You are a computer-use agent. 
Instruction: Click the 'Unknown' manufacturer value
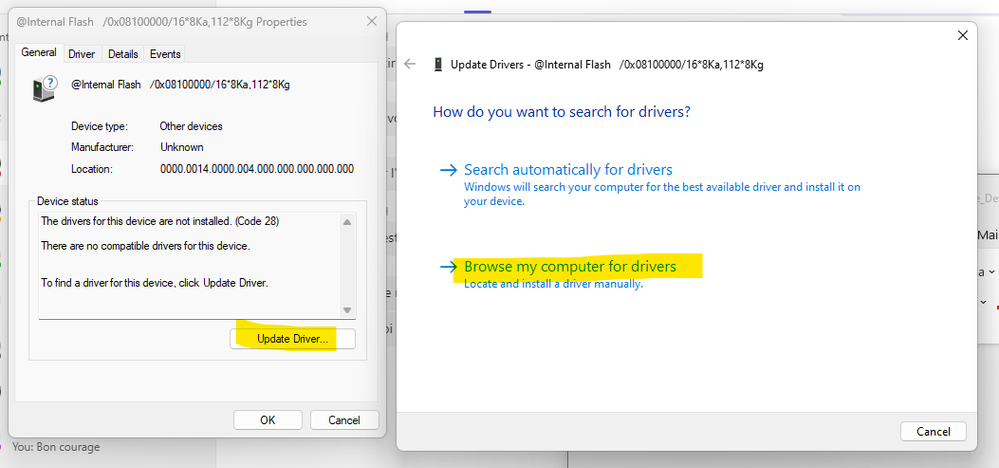pos(182,147)
